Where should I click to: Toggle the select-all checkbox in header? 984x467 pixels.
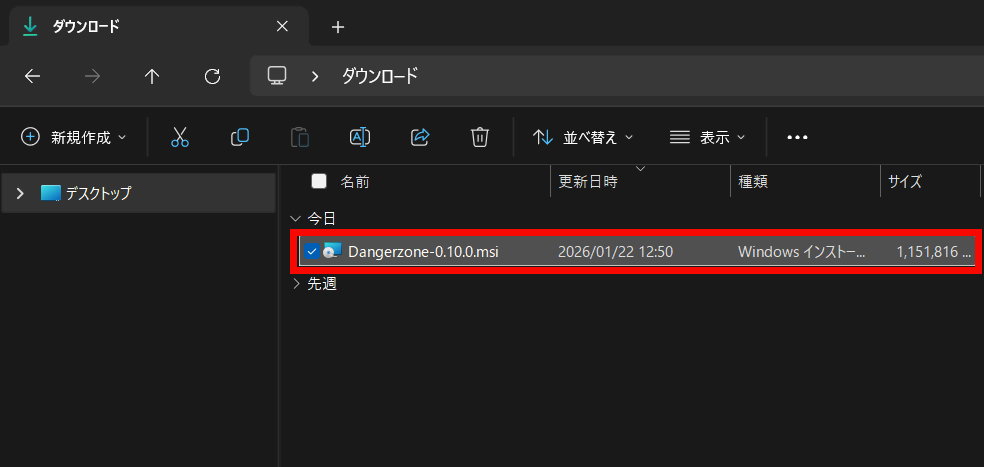pyautogui.click(x=319, y=181)
